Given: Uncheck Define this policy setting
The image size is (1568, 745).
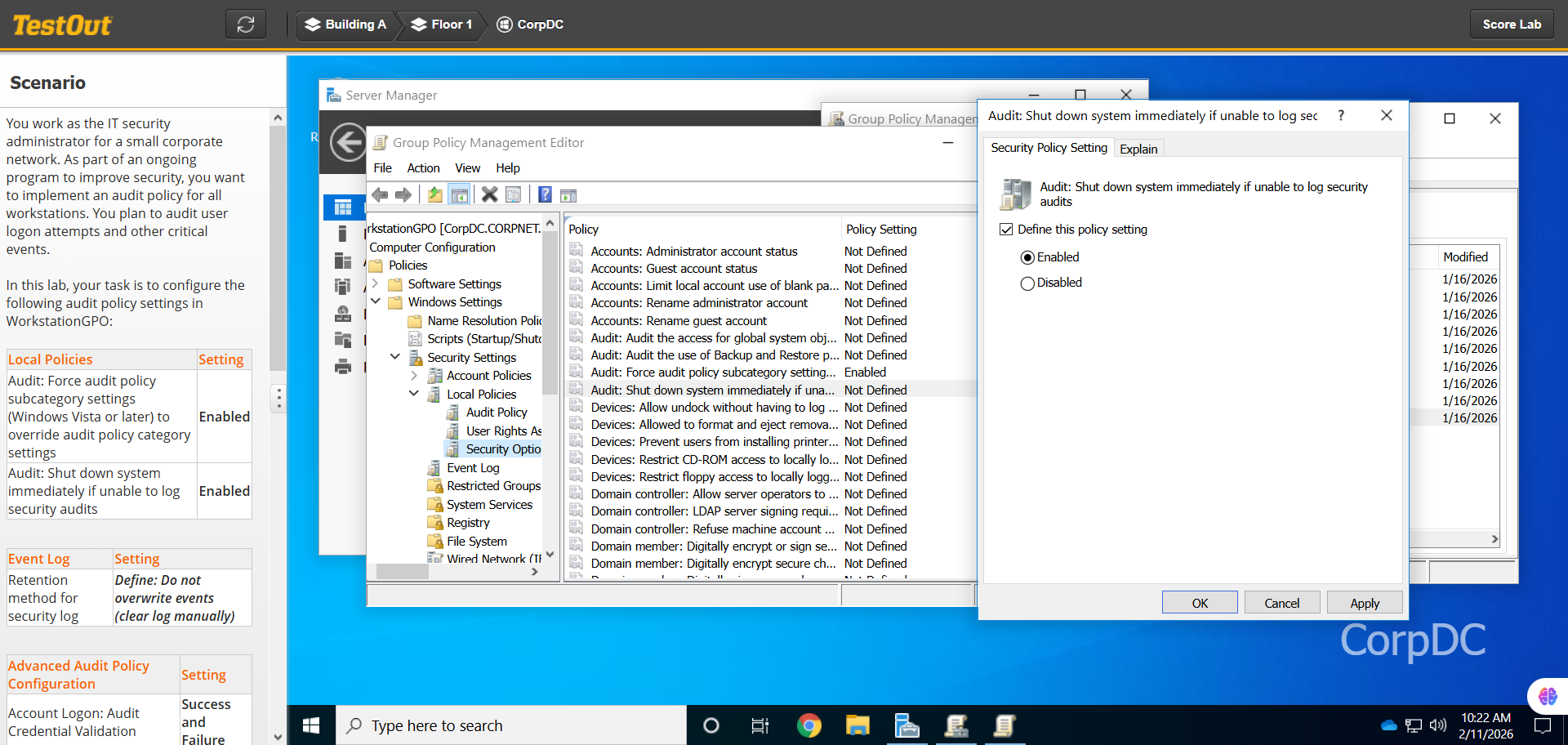Looking at the screenshot, I should [x=1006, y=230].
